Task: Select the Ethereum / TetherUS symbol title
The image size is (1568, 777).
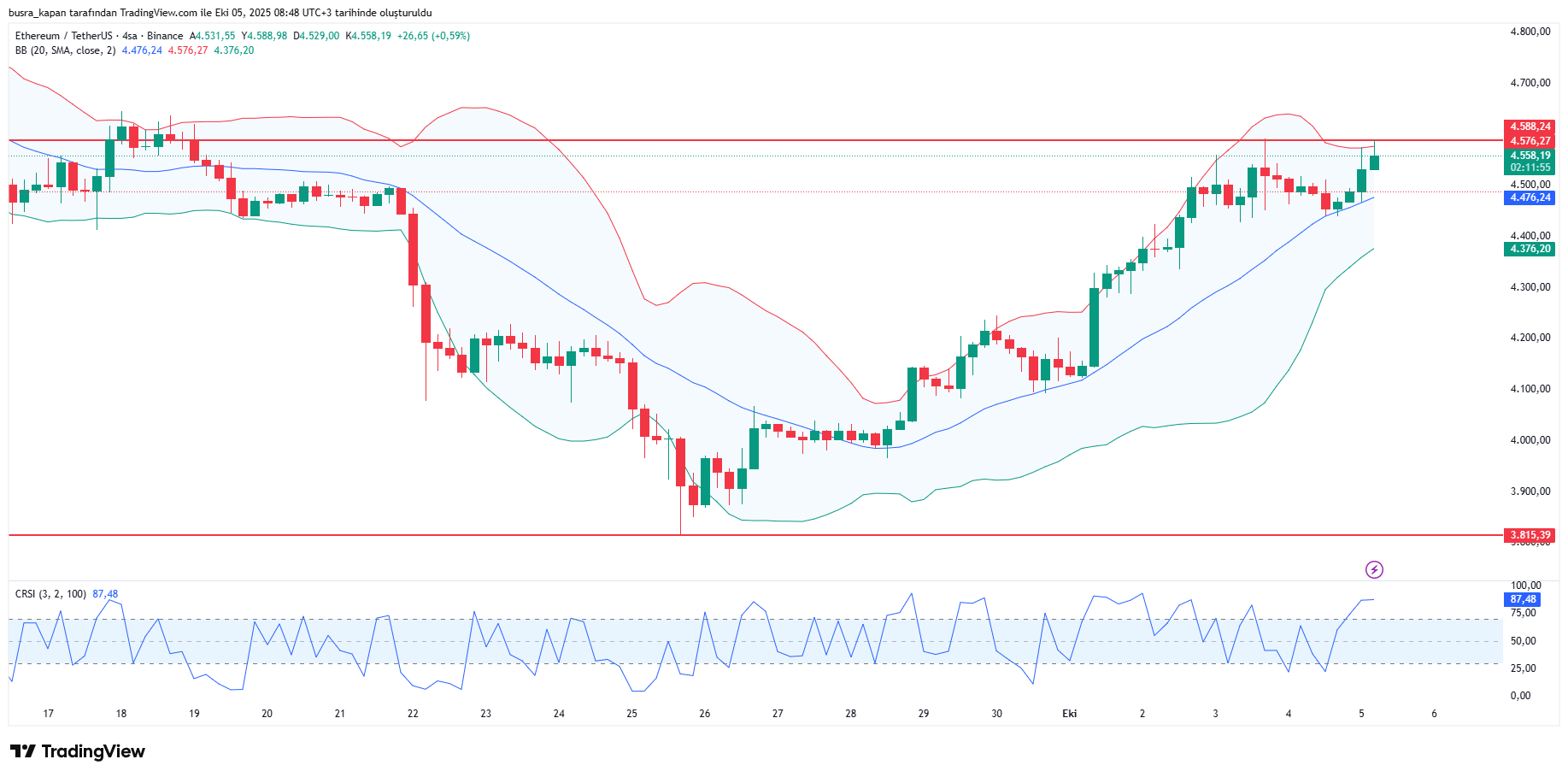Action: 63,36
